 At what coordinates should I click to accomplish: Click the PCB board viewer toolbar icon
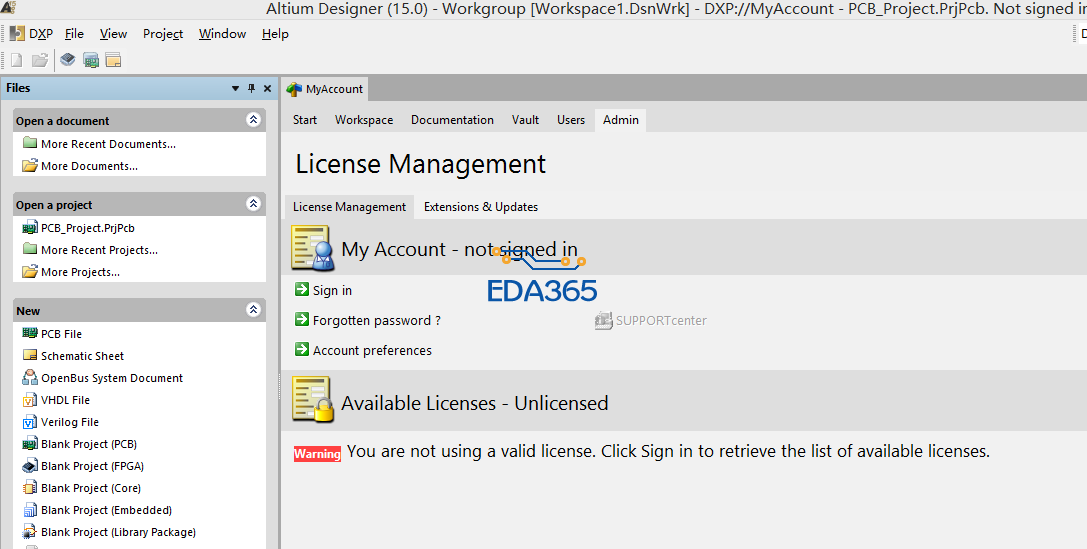91,60
